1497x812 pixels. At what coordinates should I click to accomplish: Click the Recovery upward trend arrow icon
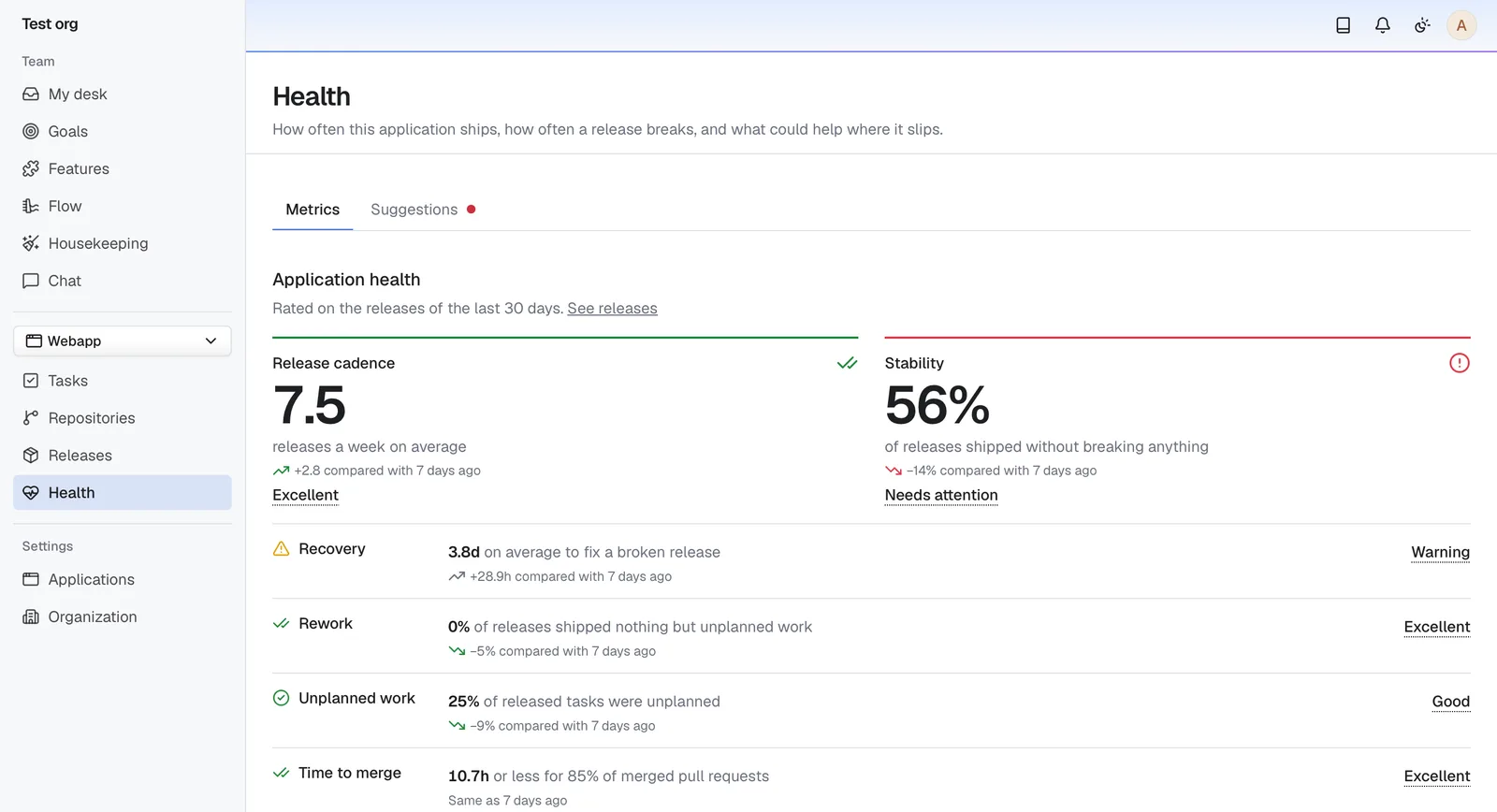coord(457,577)
